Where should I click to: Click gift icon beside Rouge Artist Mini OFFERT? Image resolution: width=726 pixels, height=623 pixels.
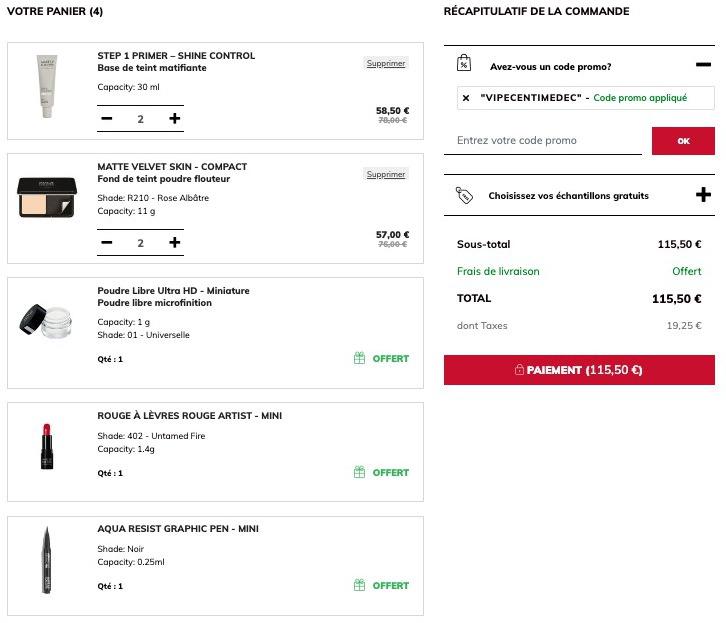(359, 472)
